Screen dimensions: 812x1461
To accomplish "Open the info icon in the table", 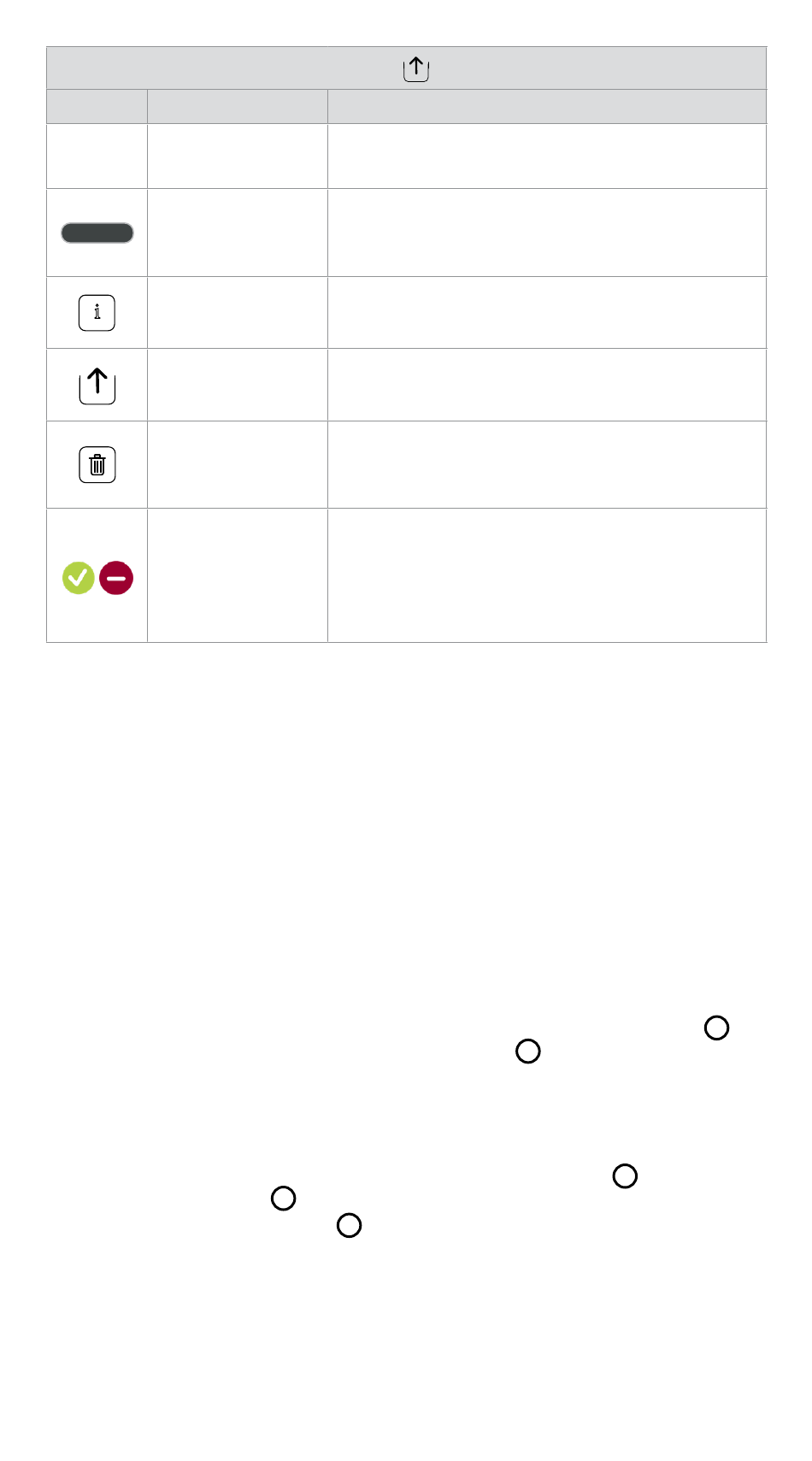I will click(97, 312).
